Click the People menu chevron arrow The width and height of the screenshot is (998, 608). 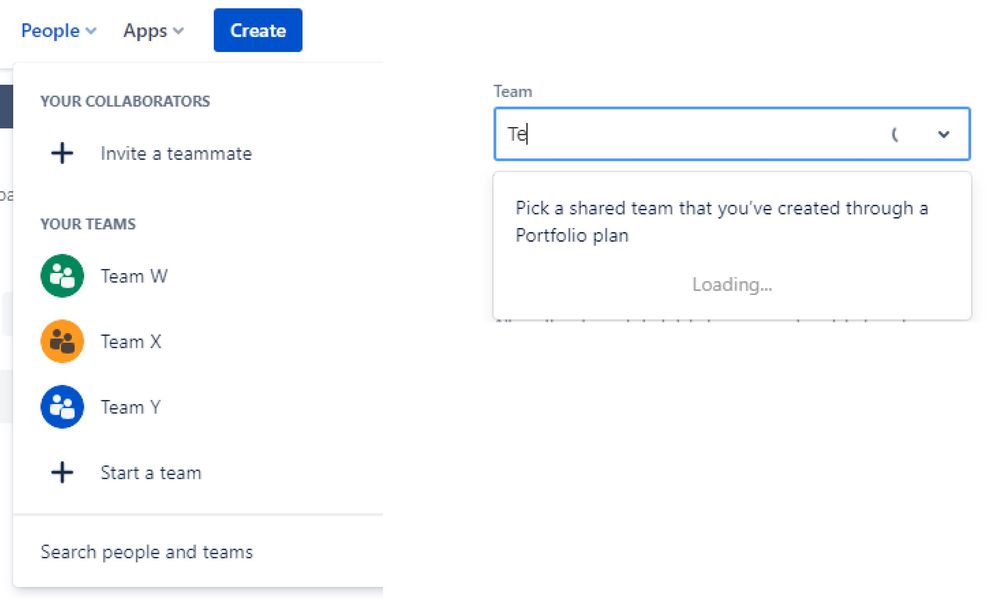[91, 31]
